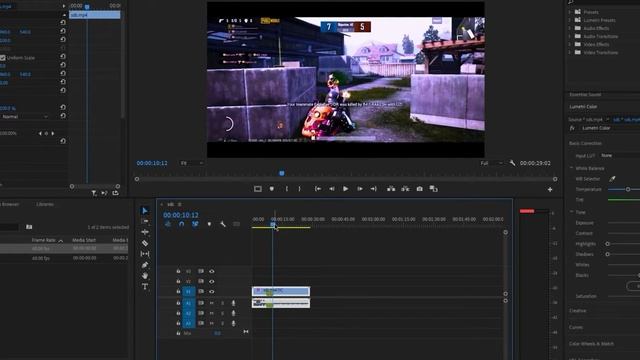This screenshot has height=360, width=640.
Task: Click Mark Out bracket icon
Action: [300, 189]
